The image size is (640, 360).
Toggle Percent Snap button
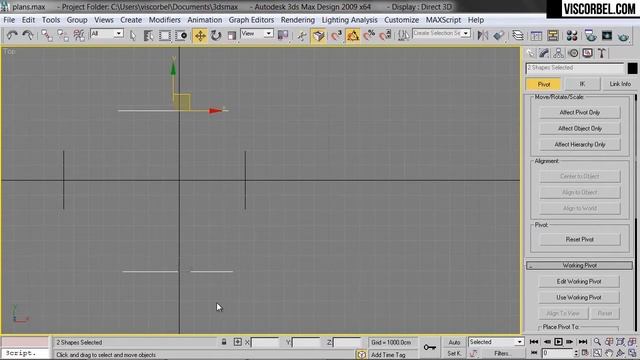[x=369, y=36]
